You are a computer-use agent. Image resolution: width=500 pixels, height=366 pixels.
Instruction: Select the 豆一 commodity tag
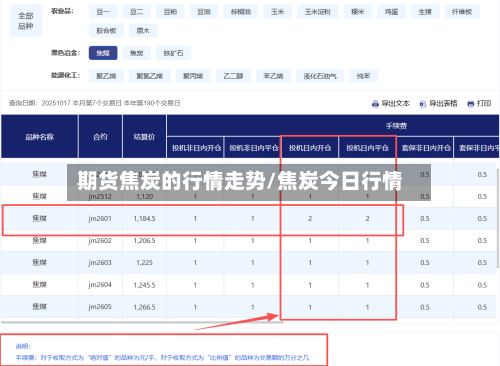pyautogui.click(x=103, y=12)
